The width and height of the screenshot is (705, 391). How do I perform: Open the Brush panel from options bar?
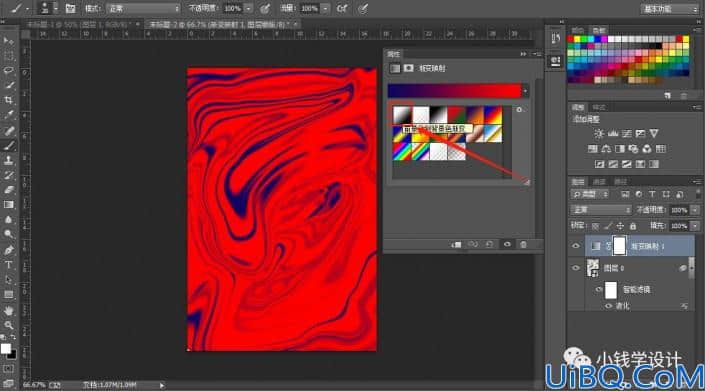click(x=70, y=8)
